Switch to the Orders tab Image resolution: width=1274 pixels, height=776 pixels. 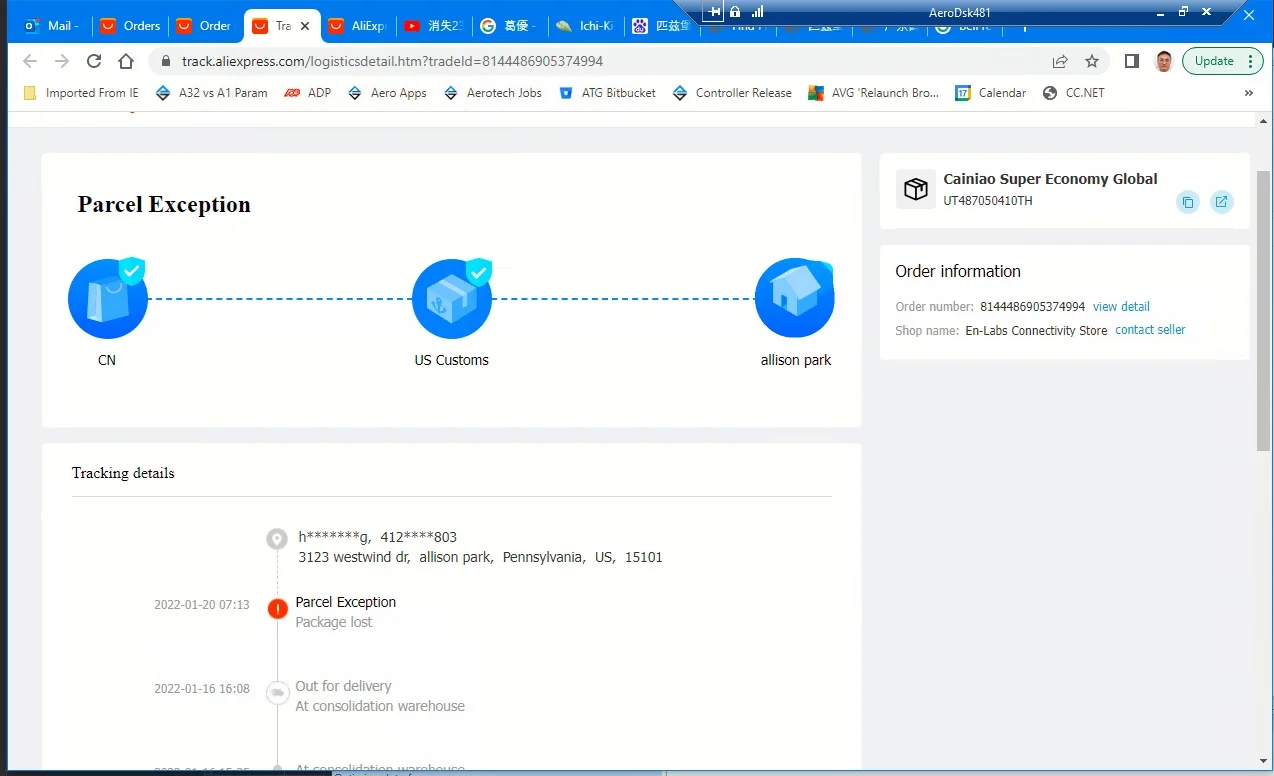(x=131, y=26)
